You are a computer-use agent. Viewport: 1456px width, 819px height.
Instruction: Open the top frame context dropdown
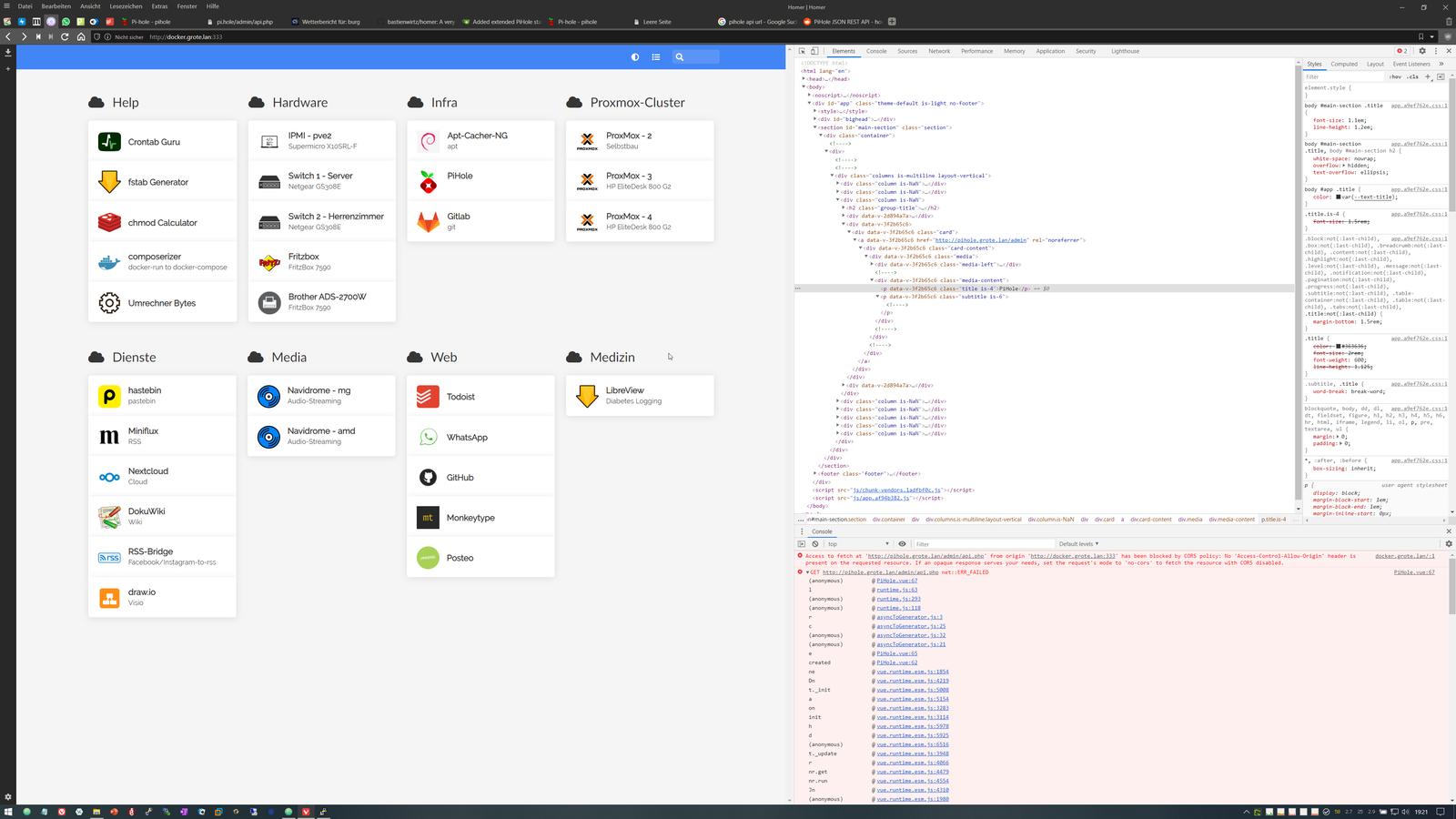pyautogui.click(x=860, y=543)
